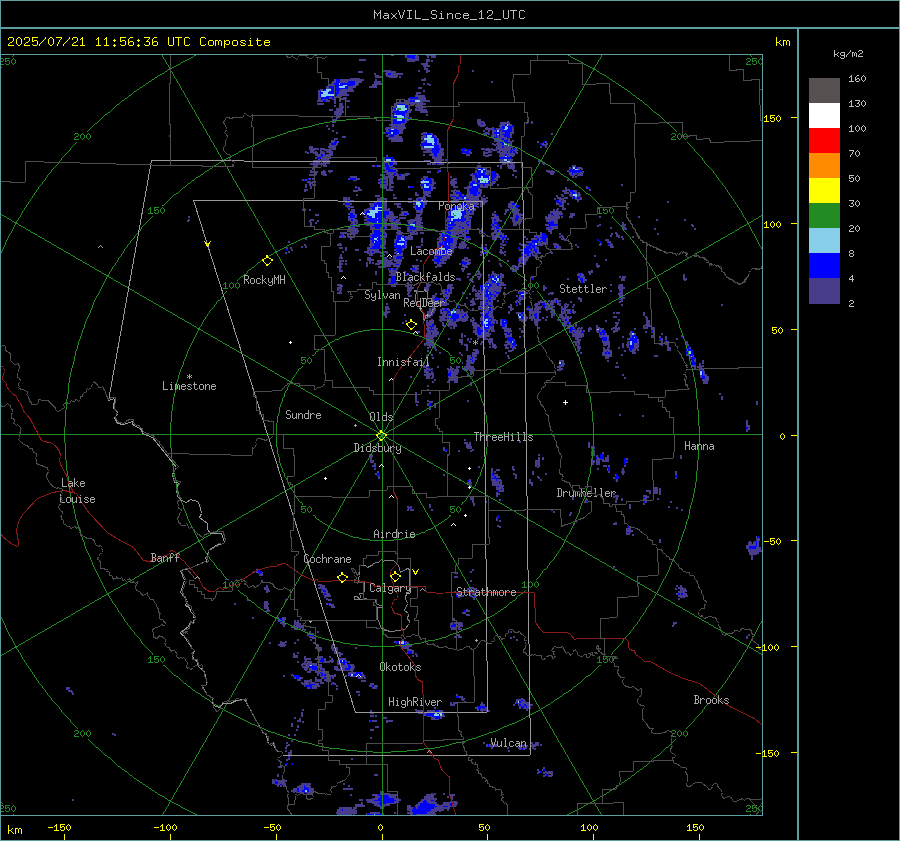
Task: Select the Limestone label
Action: [x=189, y=386]
